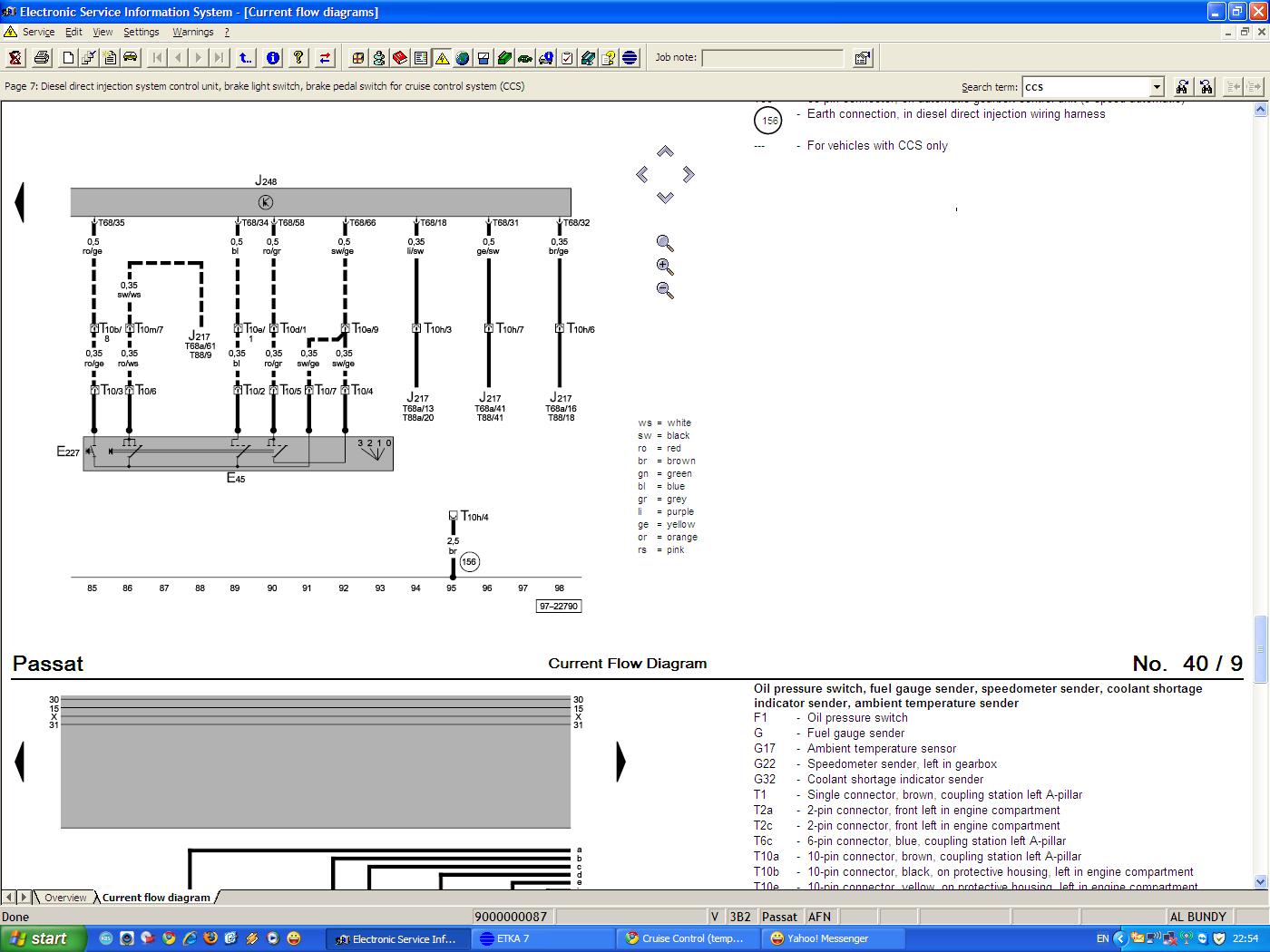Viewport: 1270px width, 952px height.
Task: Click the red-blue swap arrows icon
Action: [x=325, y=58]
